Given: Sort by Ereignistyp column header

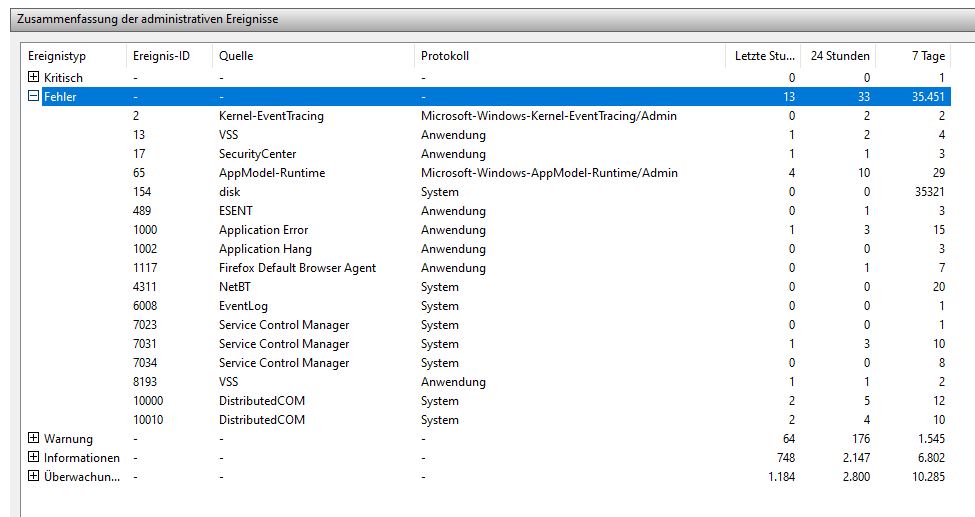Looking at the screenshot, I should [74, 56].
